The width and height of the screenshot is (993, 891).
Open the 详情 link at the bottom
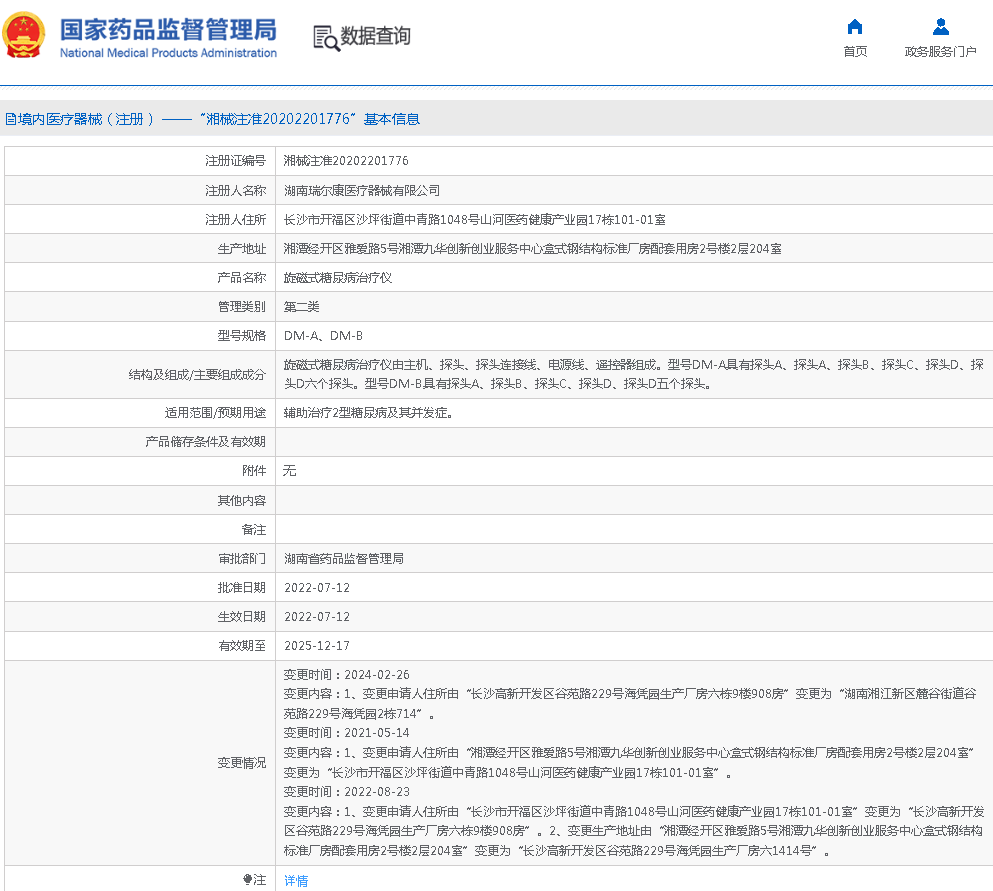[296, 881]
